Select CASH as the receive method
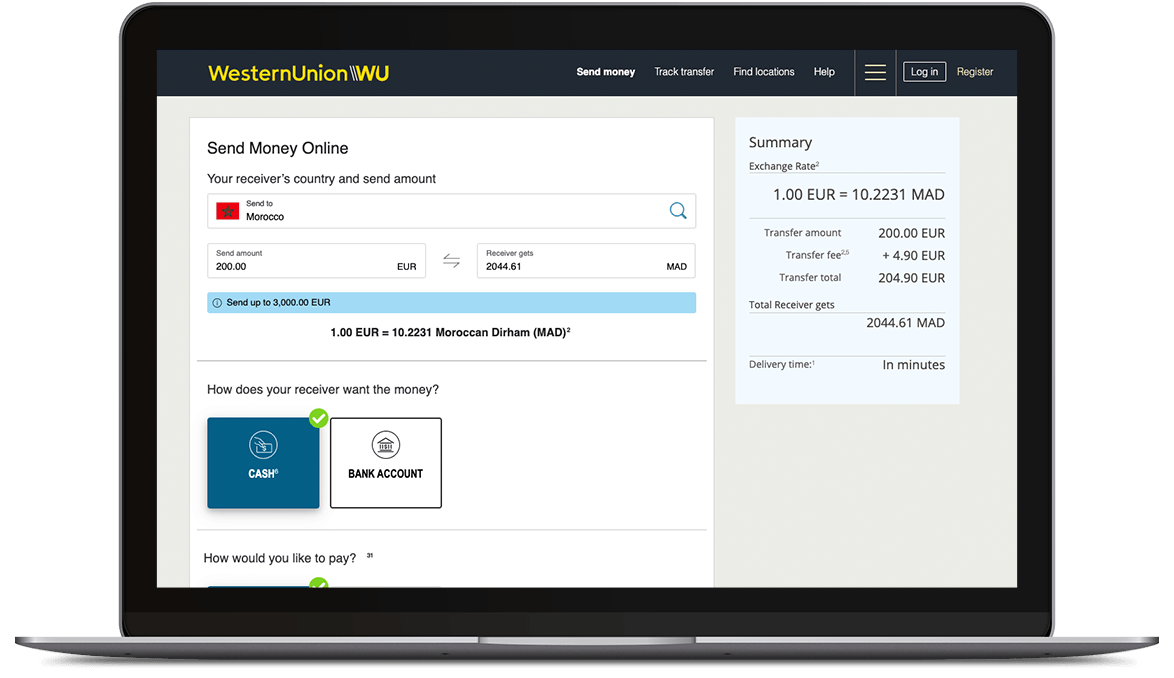Screen dimensions: 1174x678 click(x=263, y=463)
